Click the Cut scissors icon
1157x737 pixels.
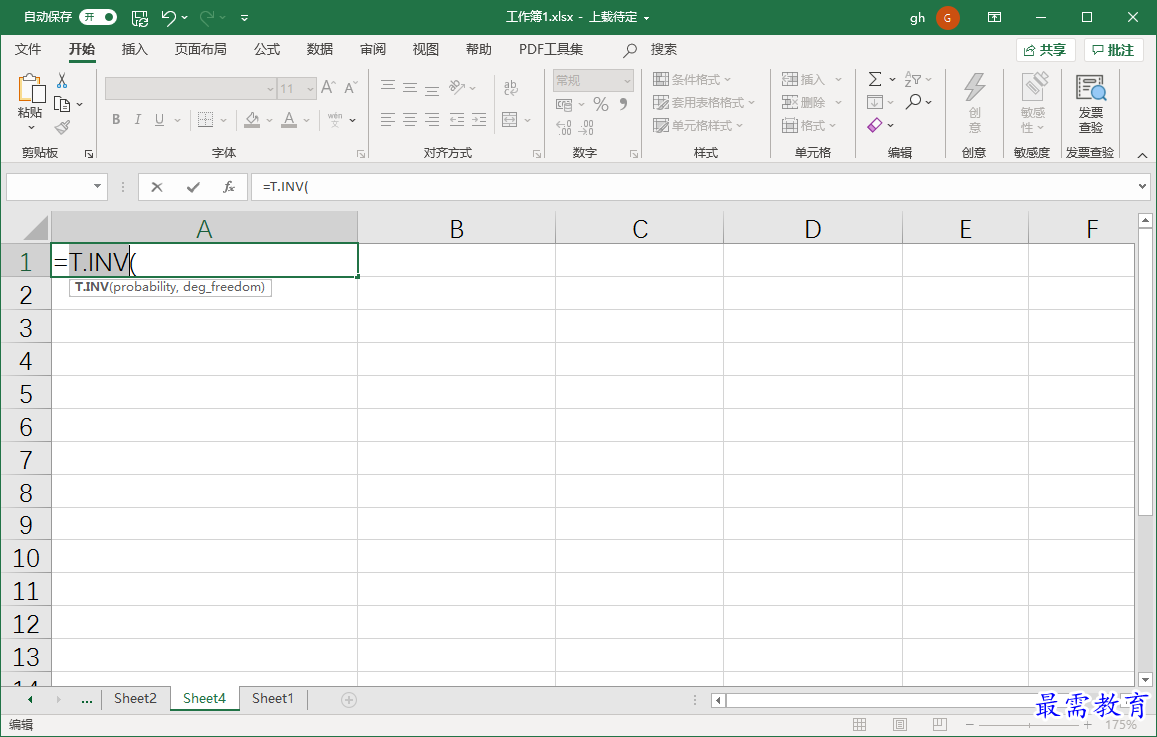click(x=62, y=80)
